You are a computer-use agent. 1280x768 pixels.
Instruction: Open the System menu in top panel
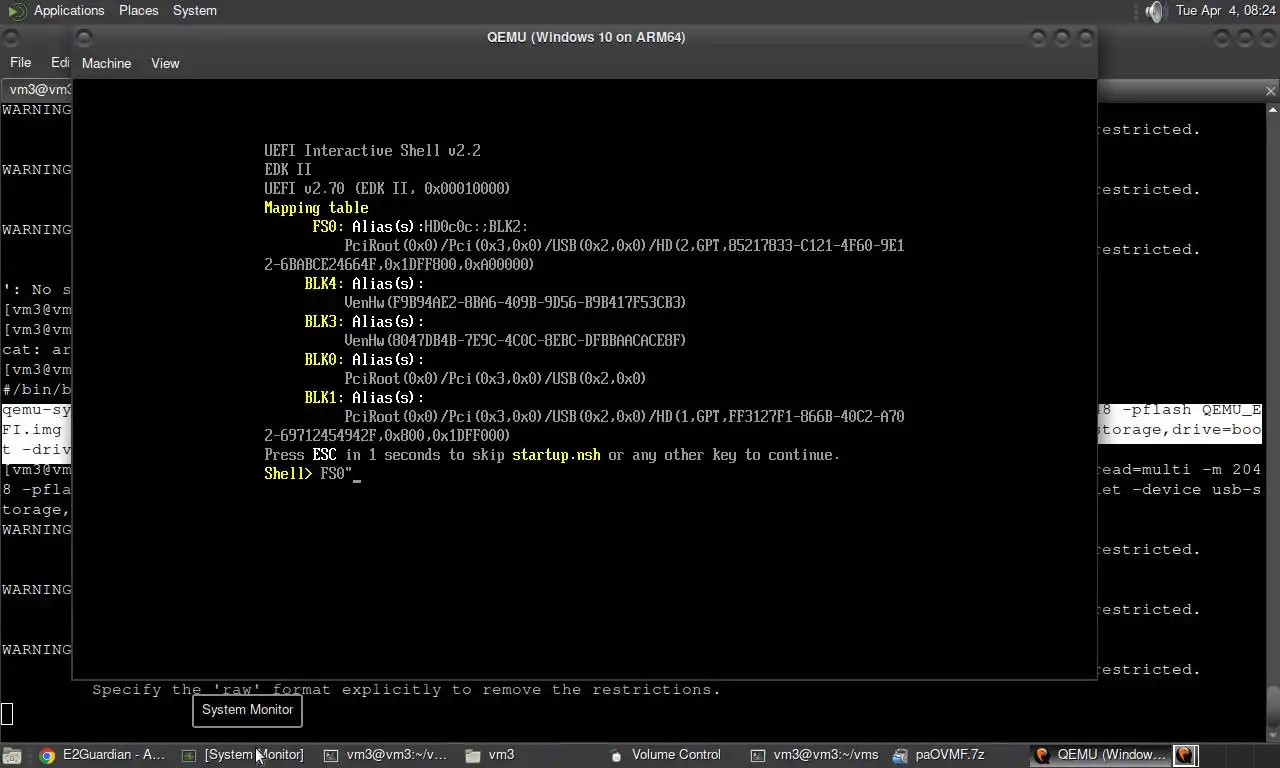194,10
